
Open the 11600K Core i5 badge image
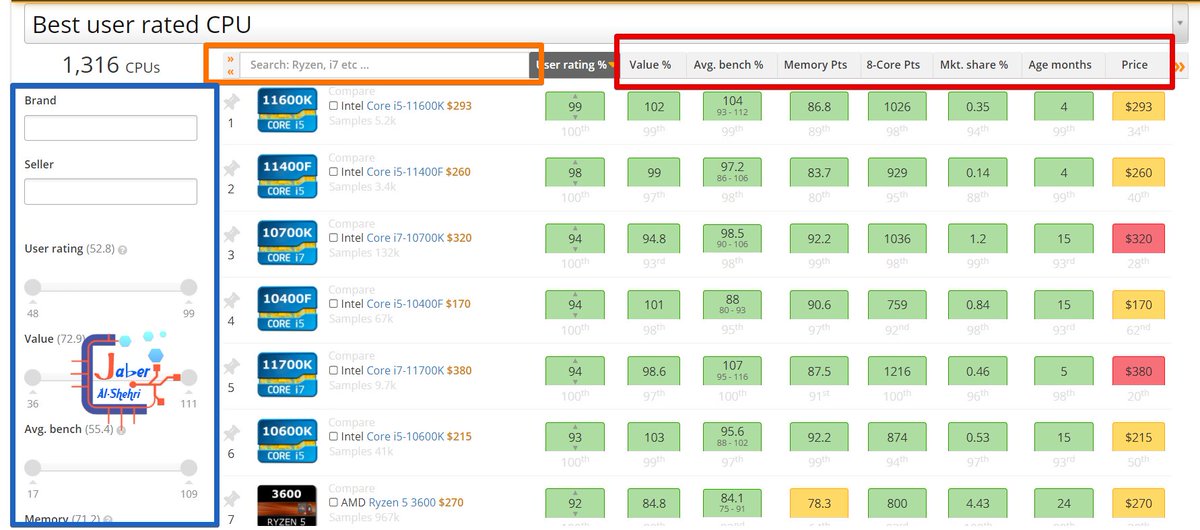pyautogui.click(x=287, y=111)
